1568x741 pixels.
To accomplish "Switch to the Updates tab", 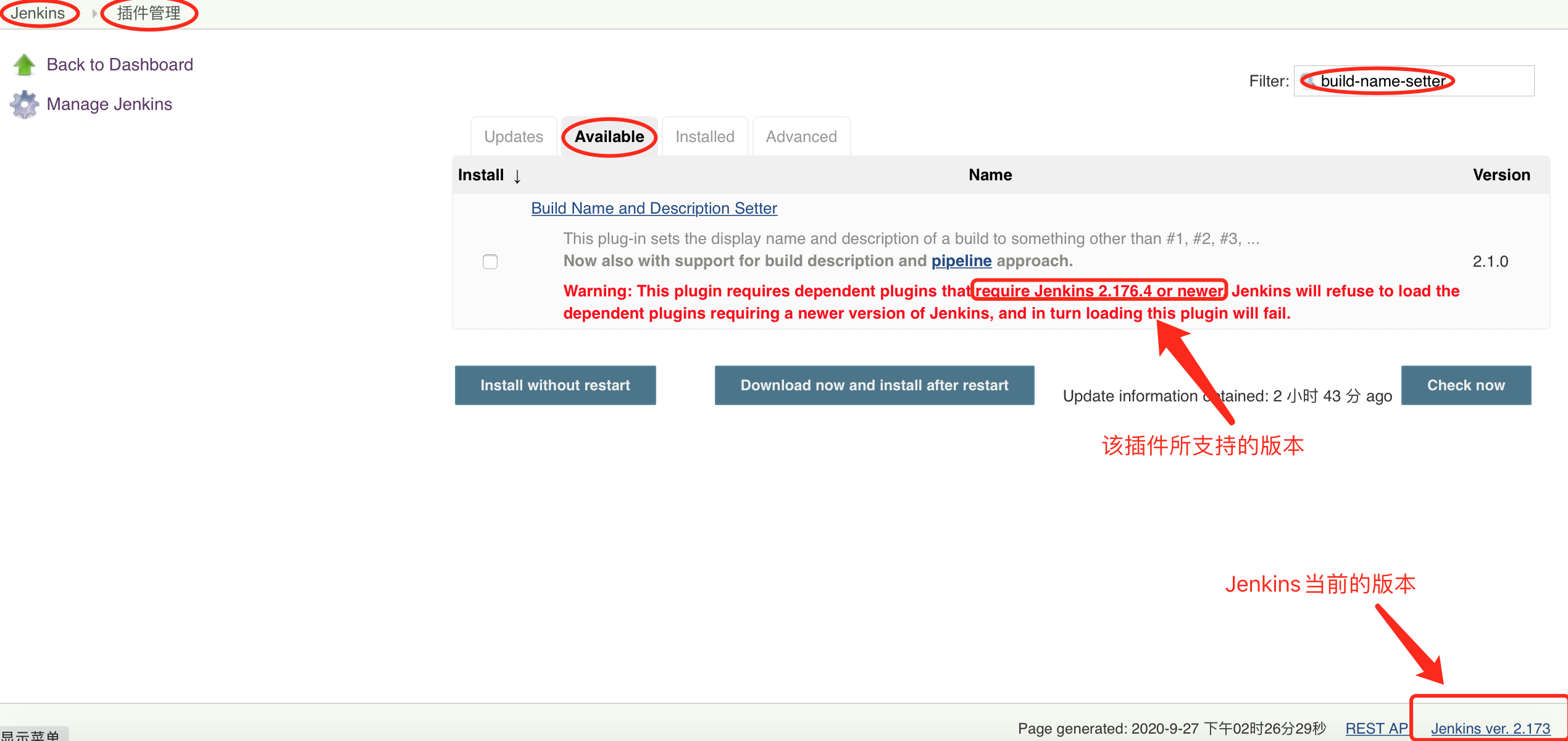I will coord(514,136).
